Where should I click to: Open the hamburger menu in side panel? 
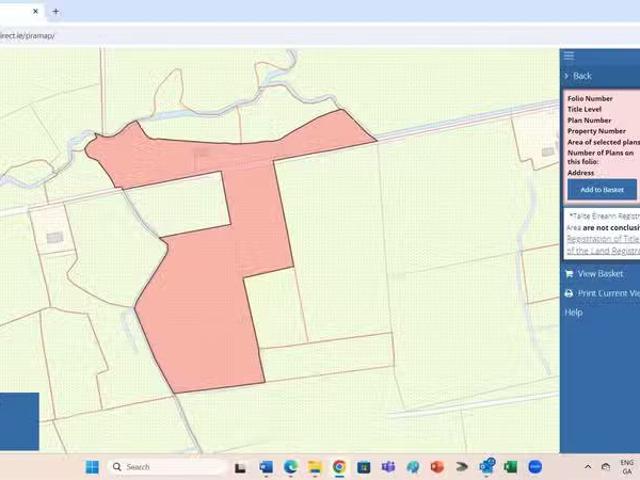click(569, 56)
